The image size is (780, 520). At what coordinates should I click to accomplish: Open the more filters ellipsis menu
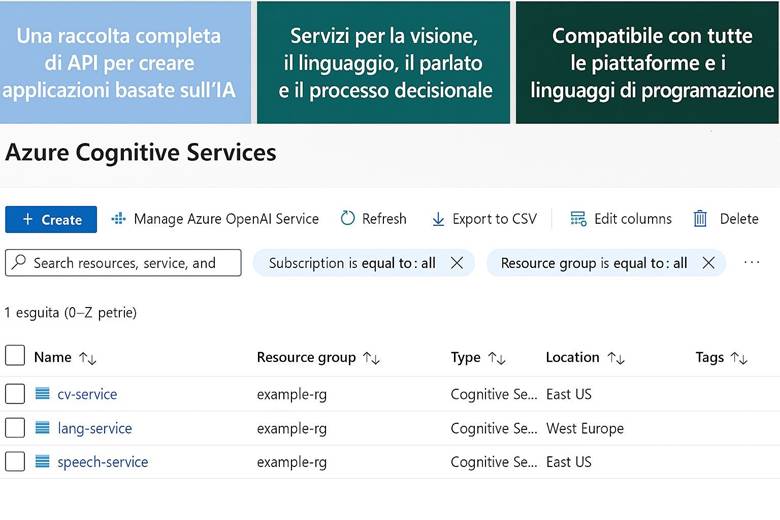tap(752, 262)
